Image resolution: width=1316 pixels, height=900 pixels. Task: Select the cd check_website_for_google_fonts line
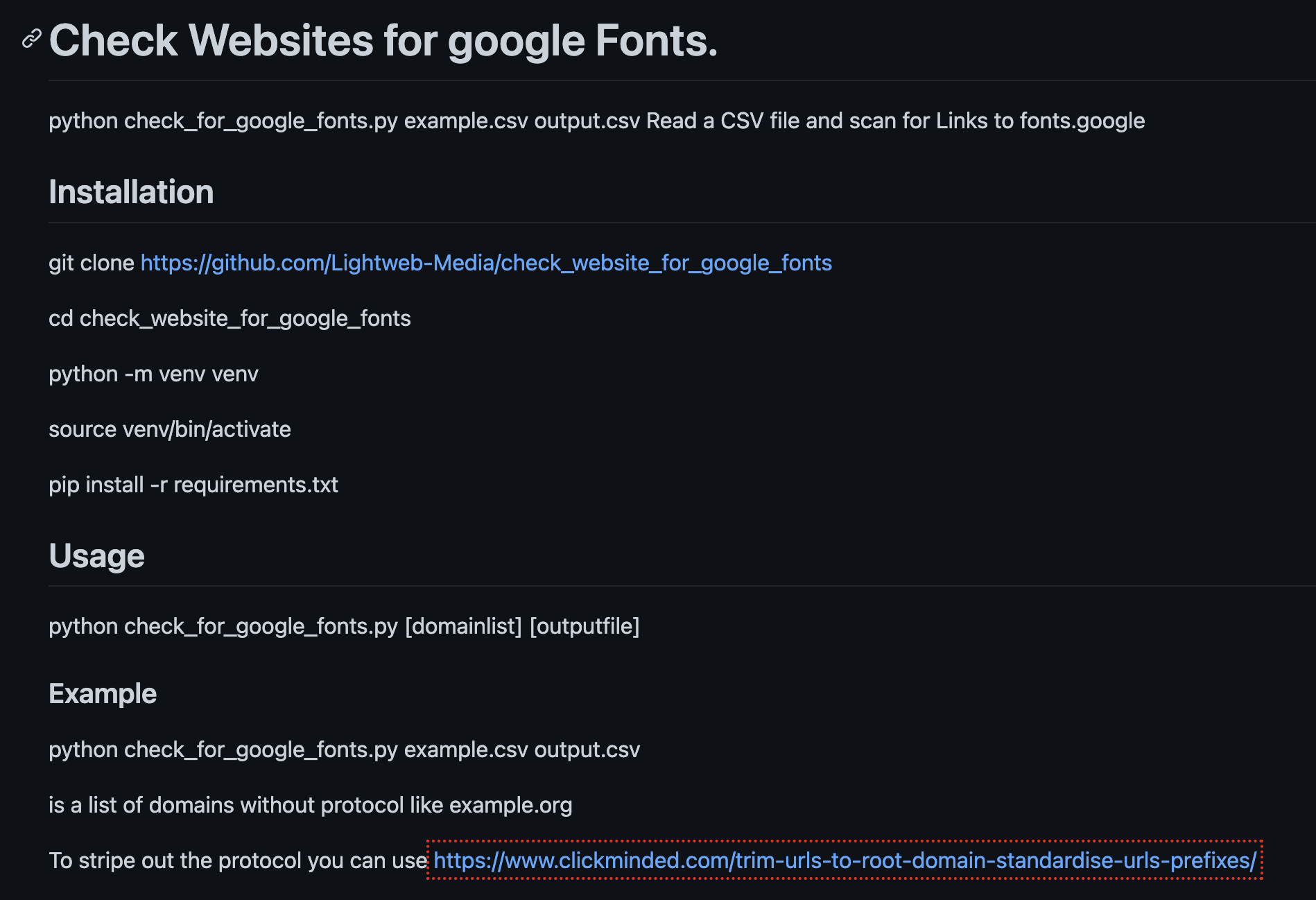click(230, 318)
